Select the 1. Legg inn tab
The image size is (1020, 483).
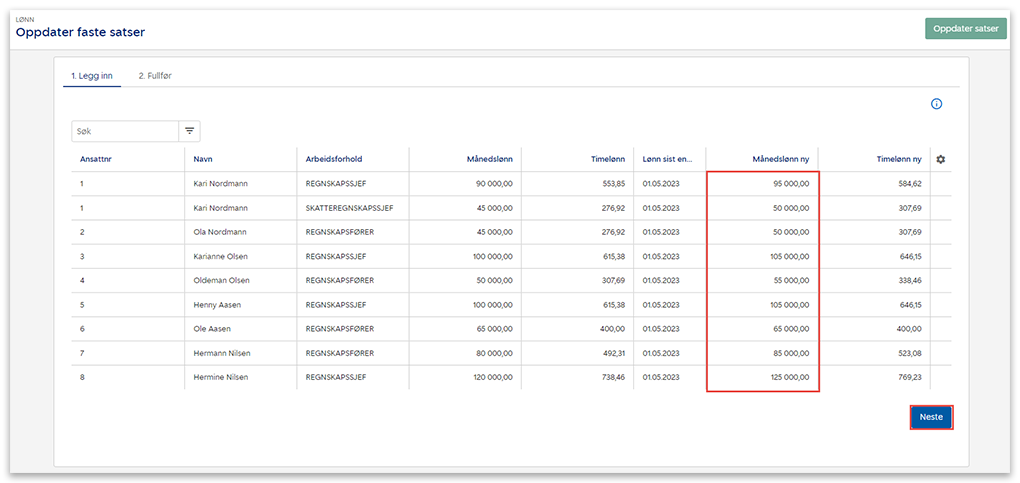pyautogui.click(x=91, y=75)
